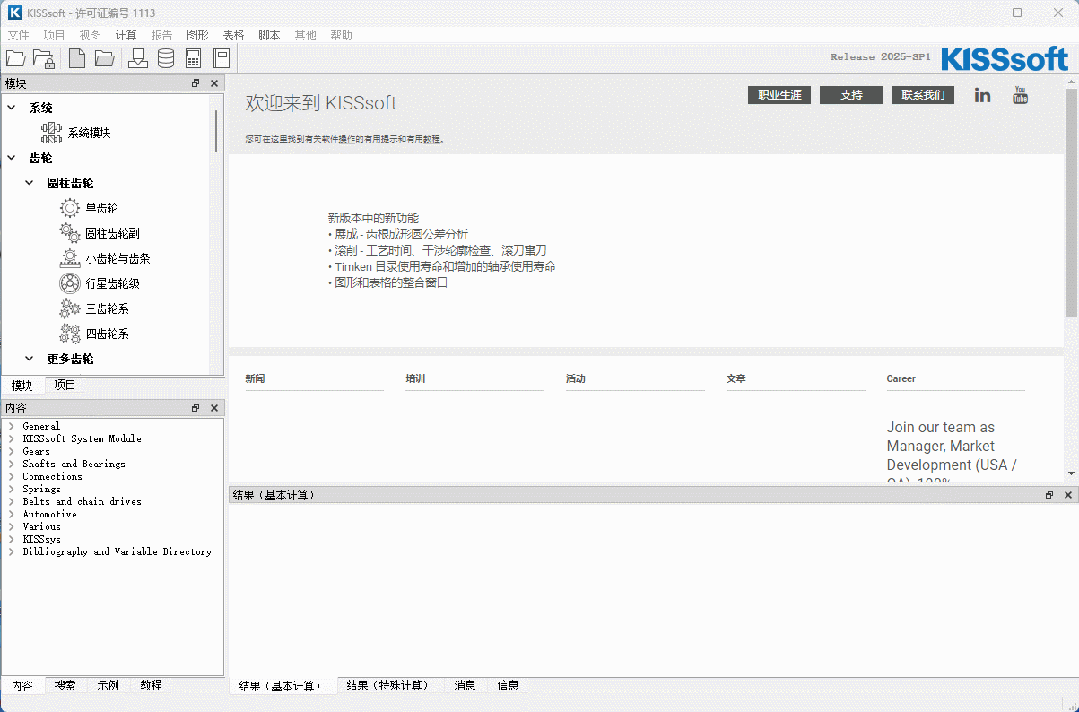Switch to the 示例 tab
Image resolution: width=1079 pixels, height=712 pixels.
108,685
